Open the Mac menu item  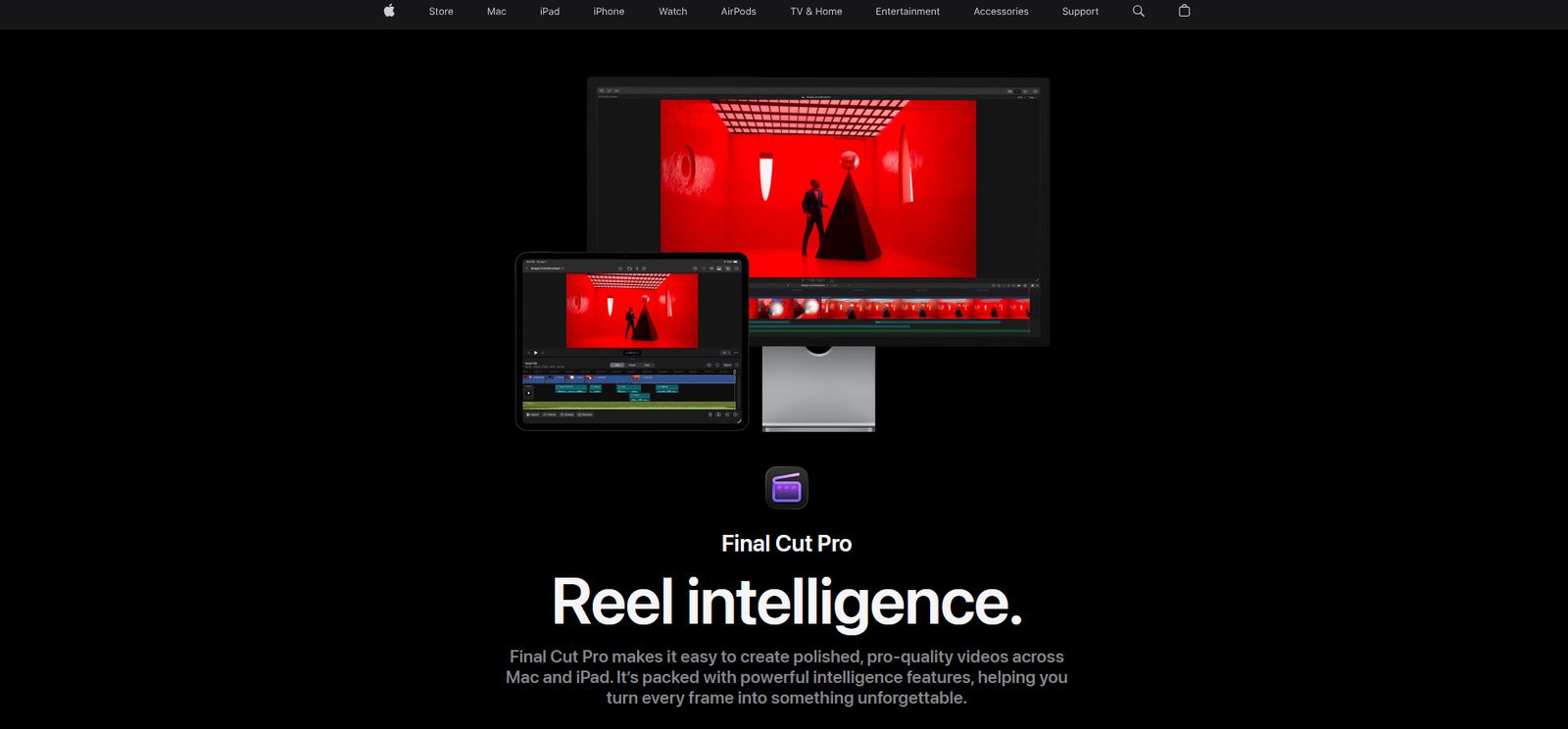(x=497, y=12)
